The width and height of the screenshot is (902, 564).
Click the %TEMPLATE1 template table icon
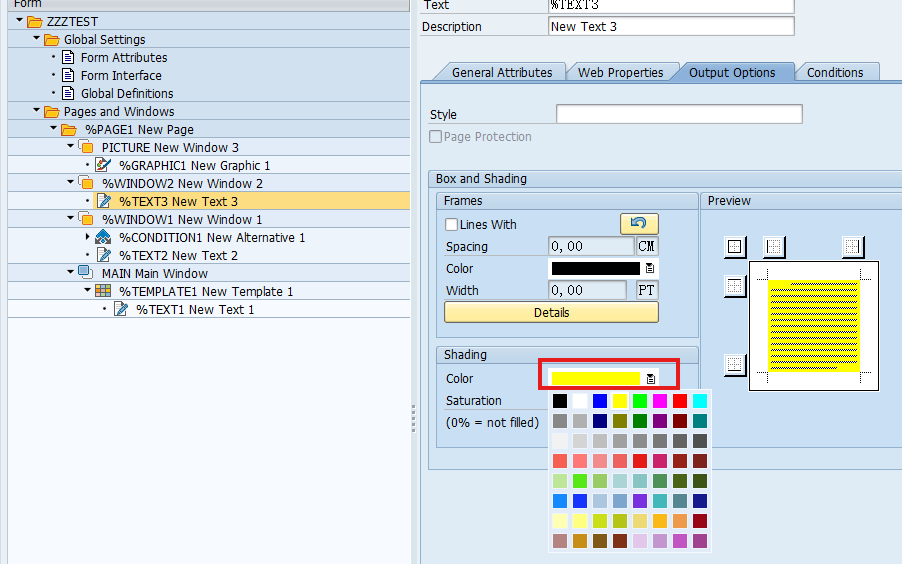[103, 291]
